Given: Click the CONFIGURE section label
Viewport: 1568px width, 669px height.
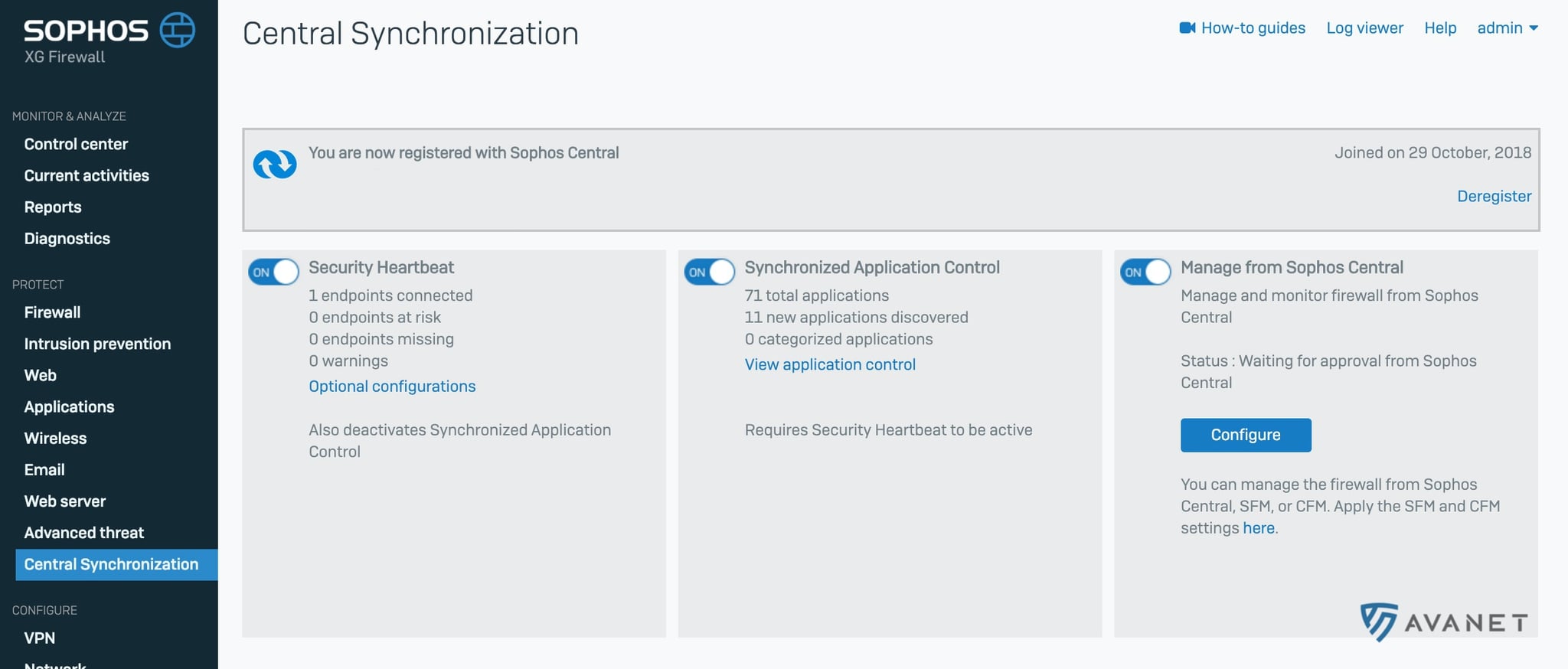Looking at the screenshot, I should click(x=44, y=610).
